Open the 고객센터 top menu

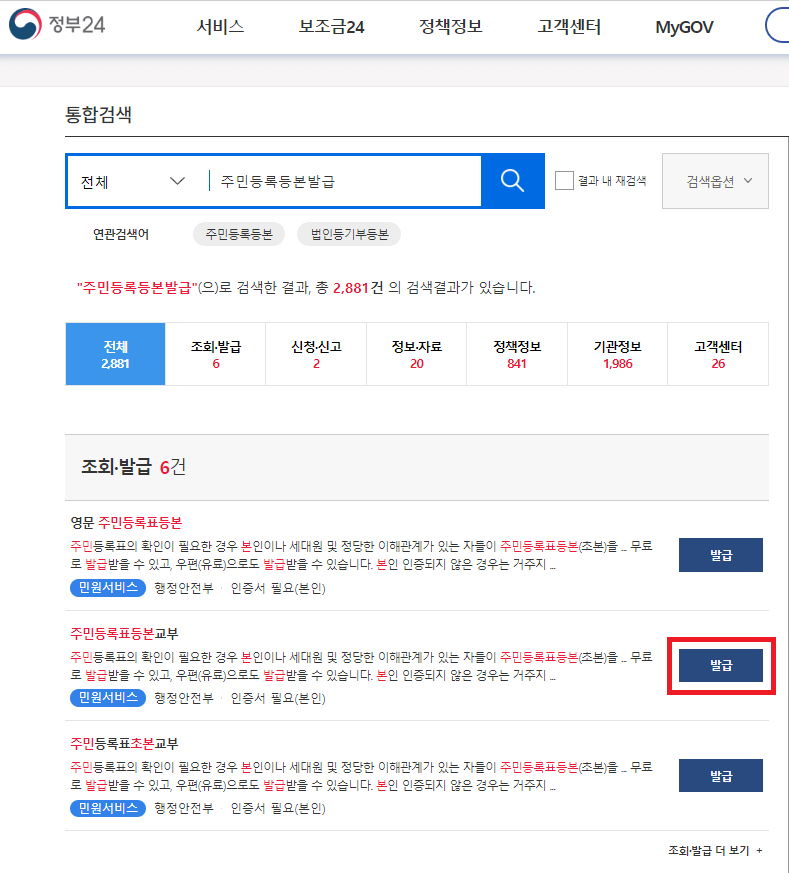pyautogui.click(x=569, y=26)
